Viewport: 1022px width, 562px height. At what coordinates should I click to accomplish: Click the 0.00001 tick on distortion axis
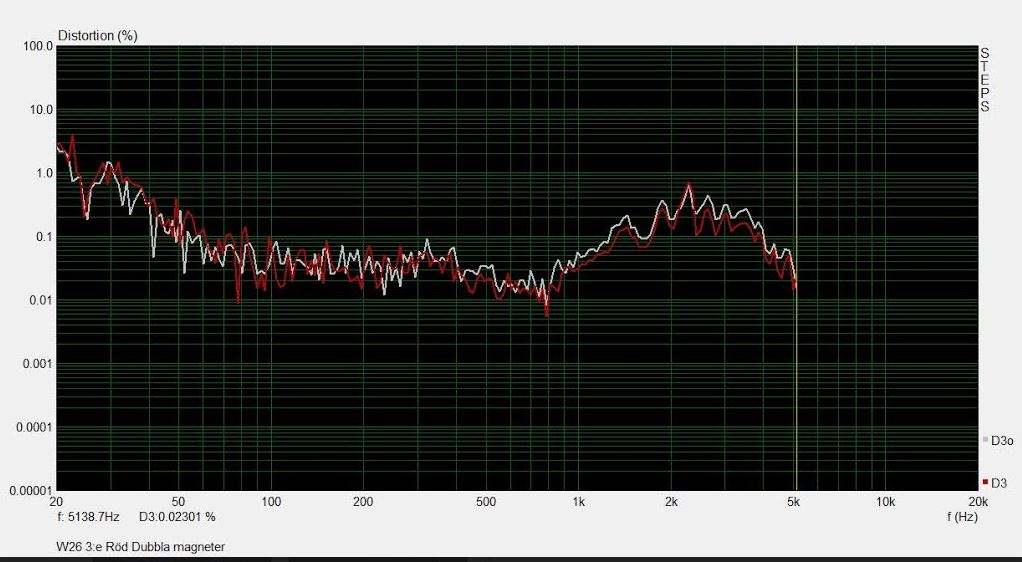coord(28,491)
